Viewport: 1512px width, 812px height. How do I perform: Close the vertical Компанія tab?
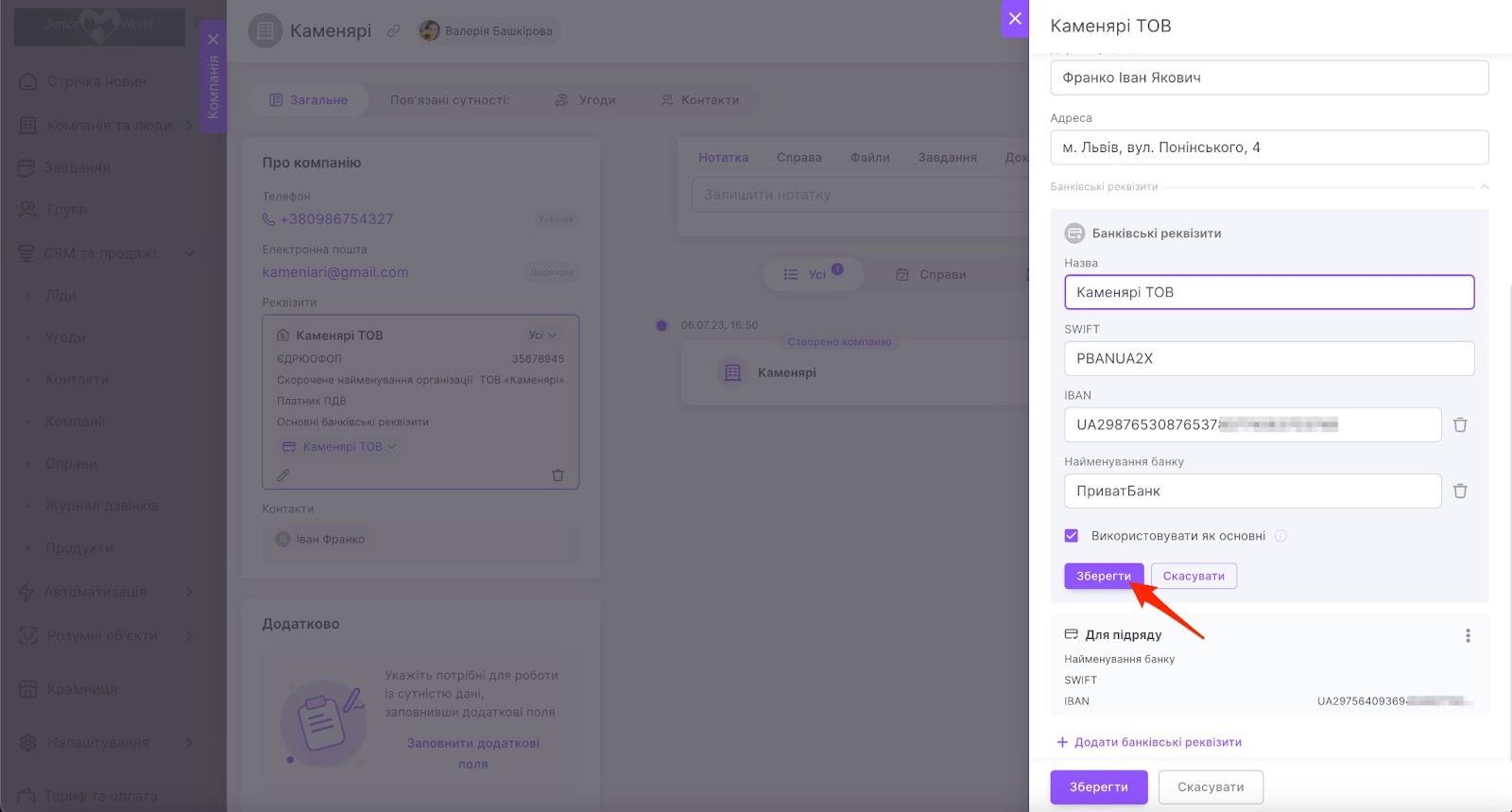point(213,40)
